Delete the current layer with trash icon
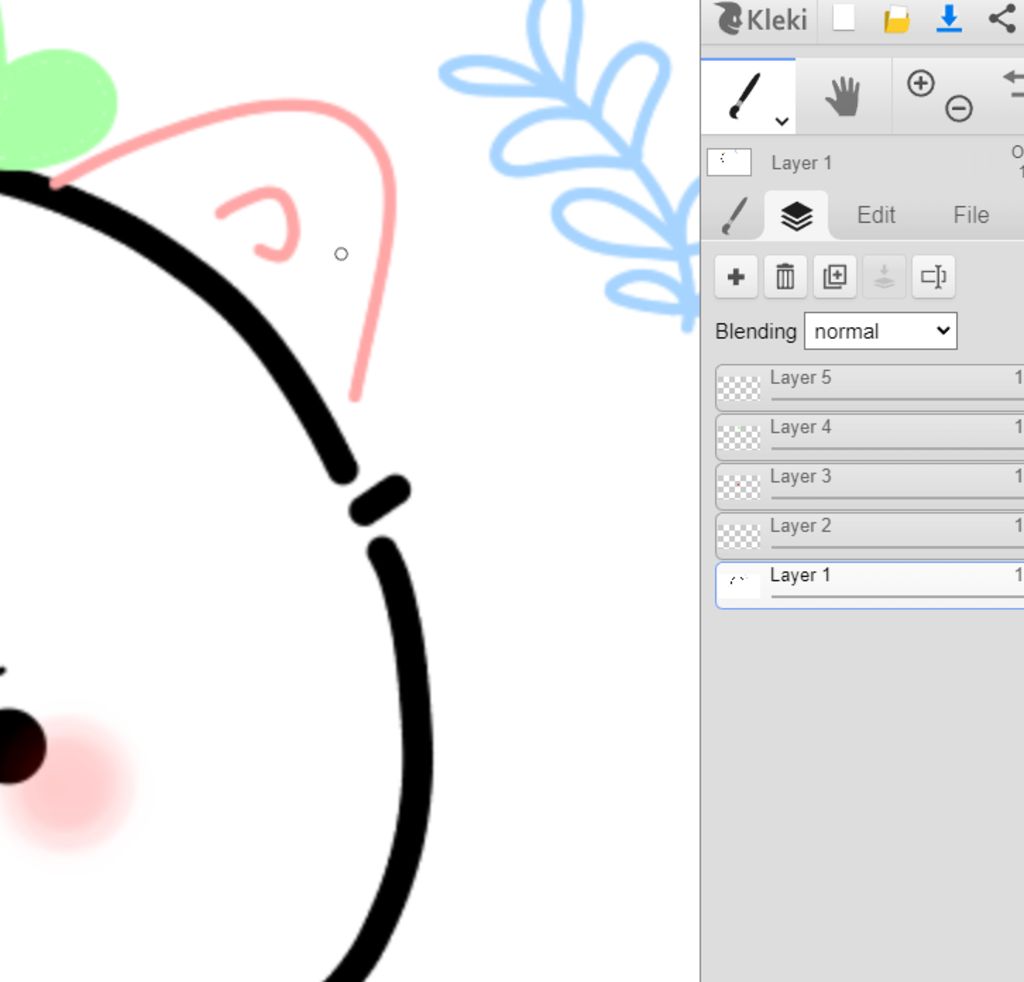Viewport: 1024px width, 982px height. (x=785, y=277)
